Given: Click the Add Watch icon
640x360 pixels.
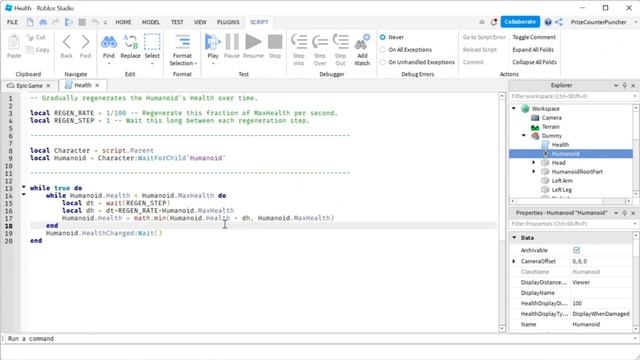Looking at the screenshot, I should 362,42.
